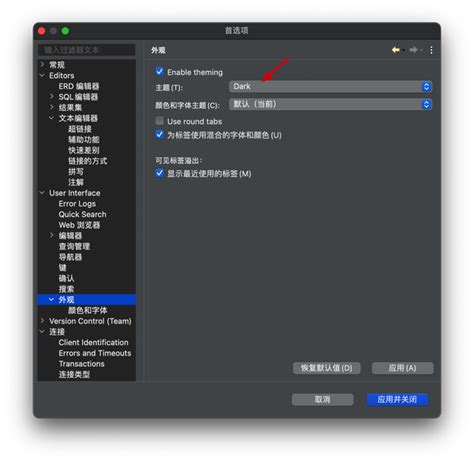Click the forward navigation arrow icon
Screen dimensions: 474x462
(413, 50)
